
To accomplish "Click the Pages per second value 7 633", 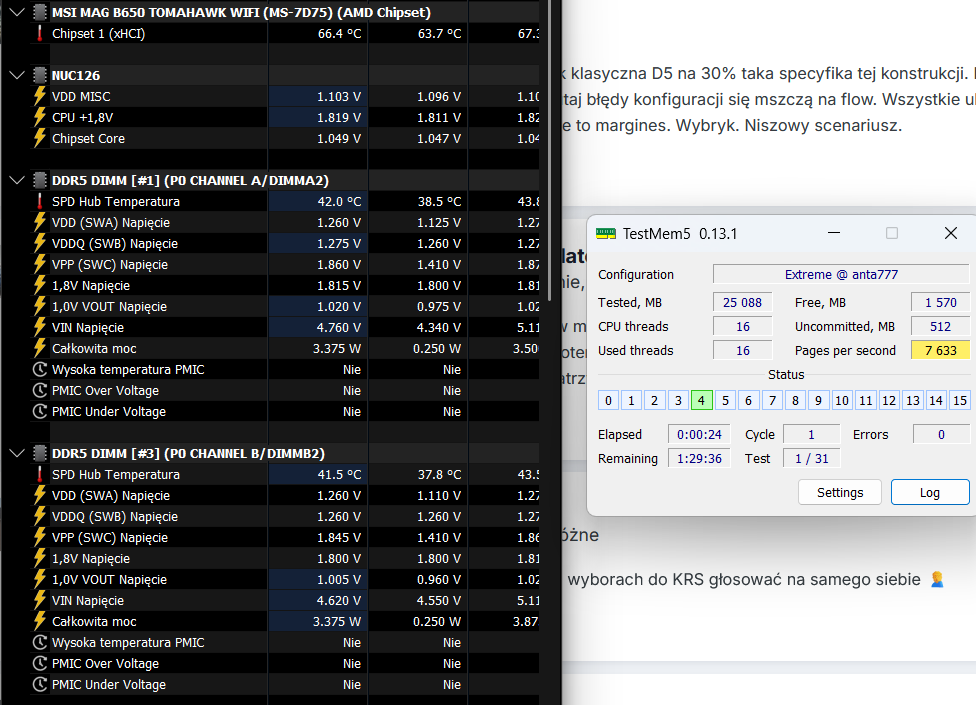I will (x=941, y=350).
